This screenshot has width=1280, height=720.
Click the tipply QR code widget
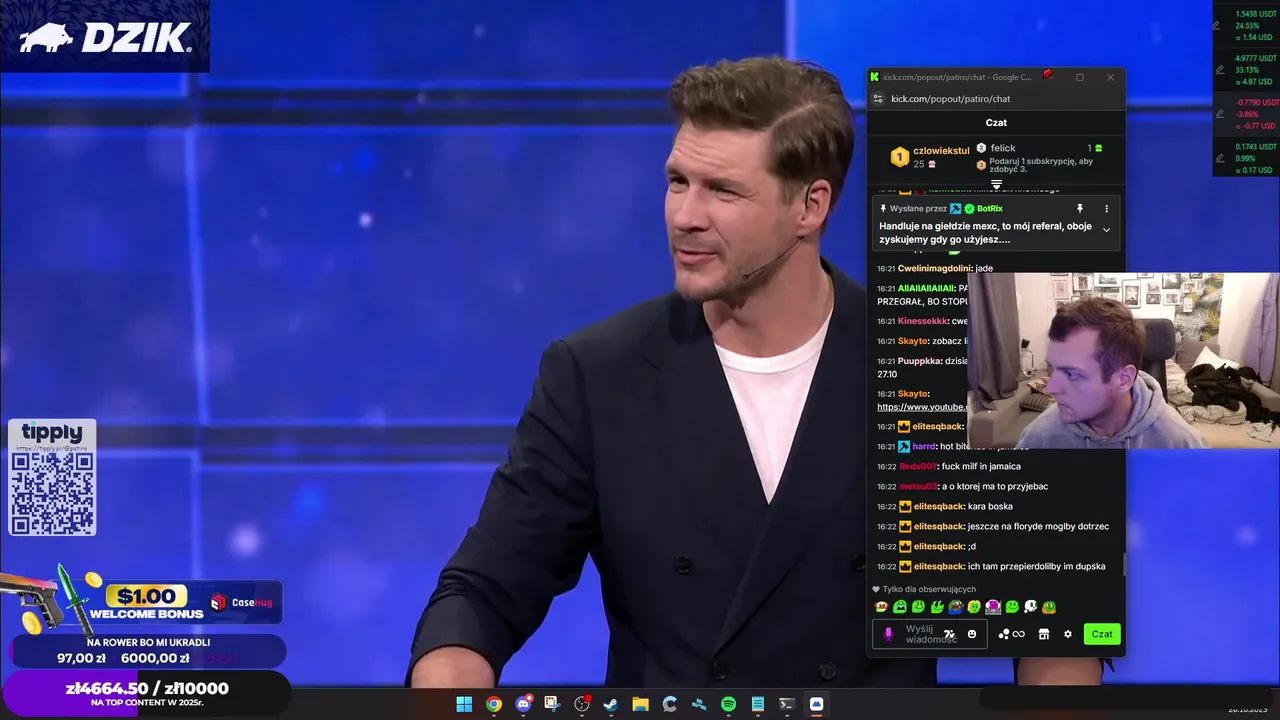52,477
